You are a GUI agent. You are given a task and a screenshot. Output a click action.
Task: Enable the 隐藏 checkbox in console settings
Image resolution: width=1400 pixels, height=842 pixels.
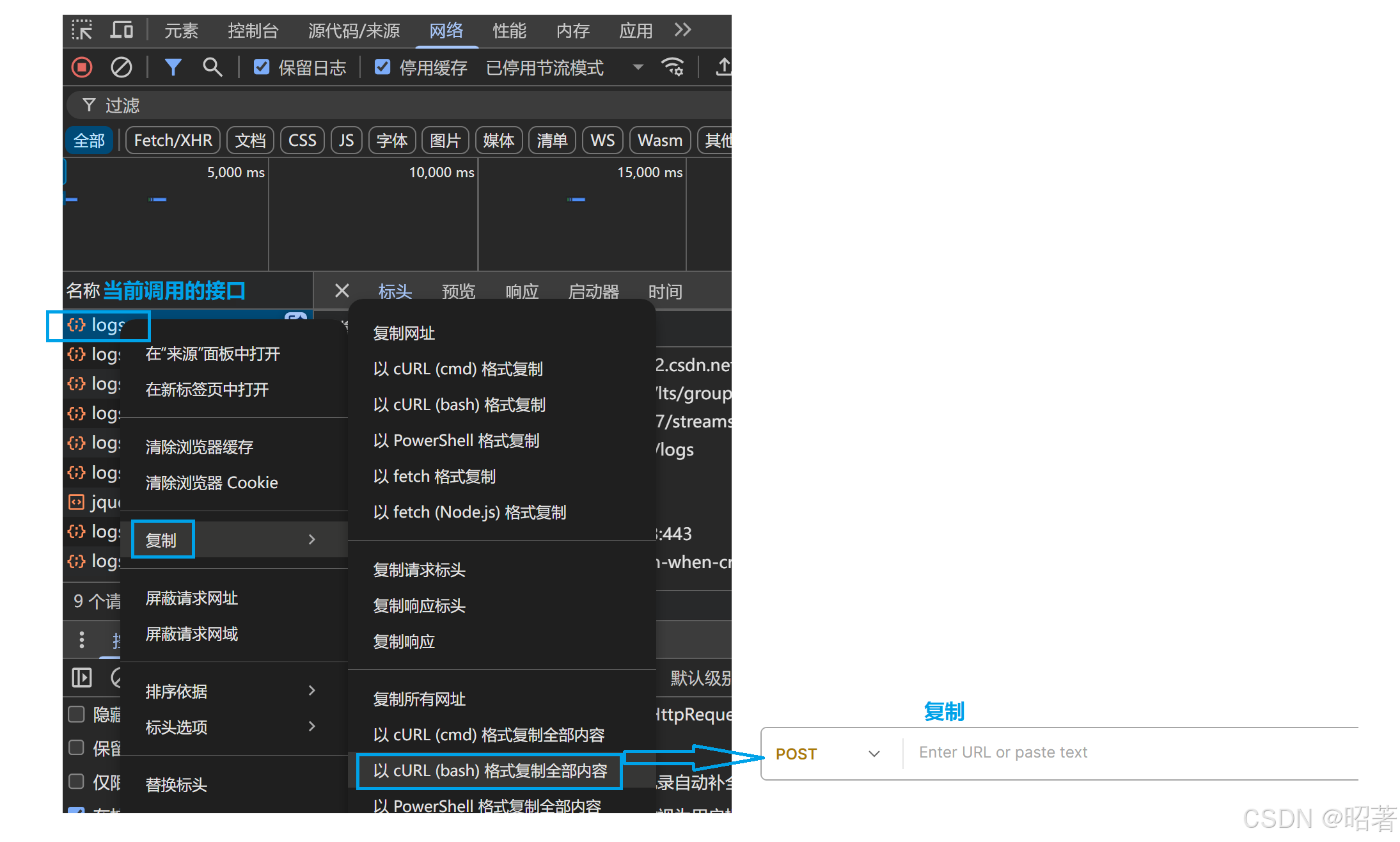coord(77,714)
